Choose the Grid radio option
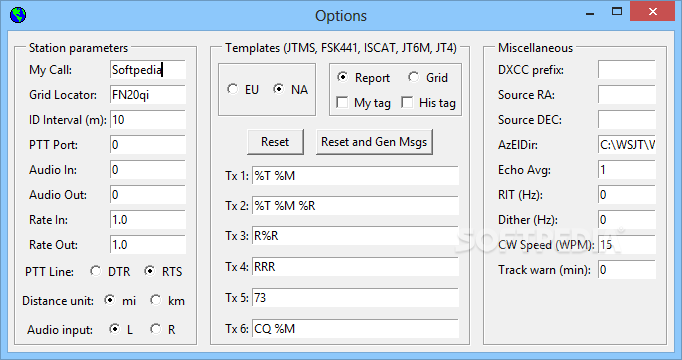This screenshot has height=360, width=682. point(414,77)
